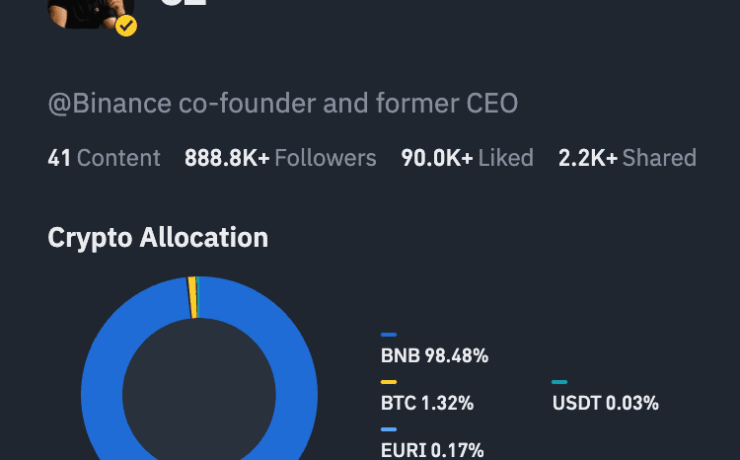Click the teal USDT legend color marker

[x=560, y=382]
